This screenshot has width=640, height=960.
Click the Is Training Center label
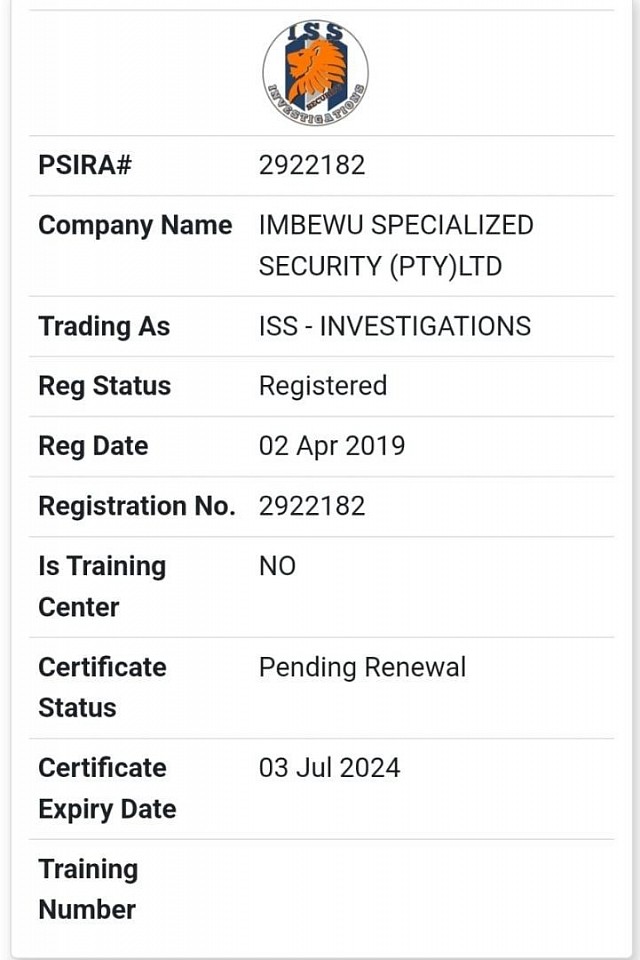pyautogui.click(x=102, y=587)
